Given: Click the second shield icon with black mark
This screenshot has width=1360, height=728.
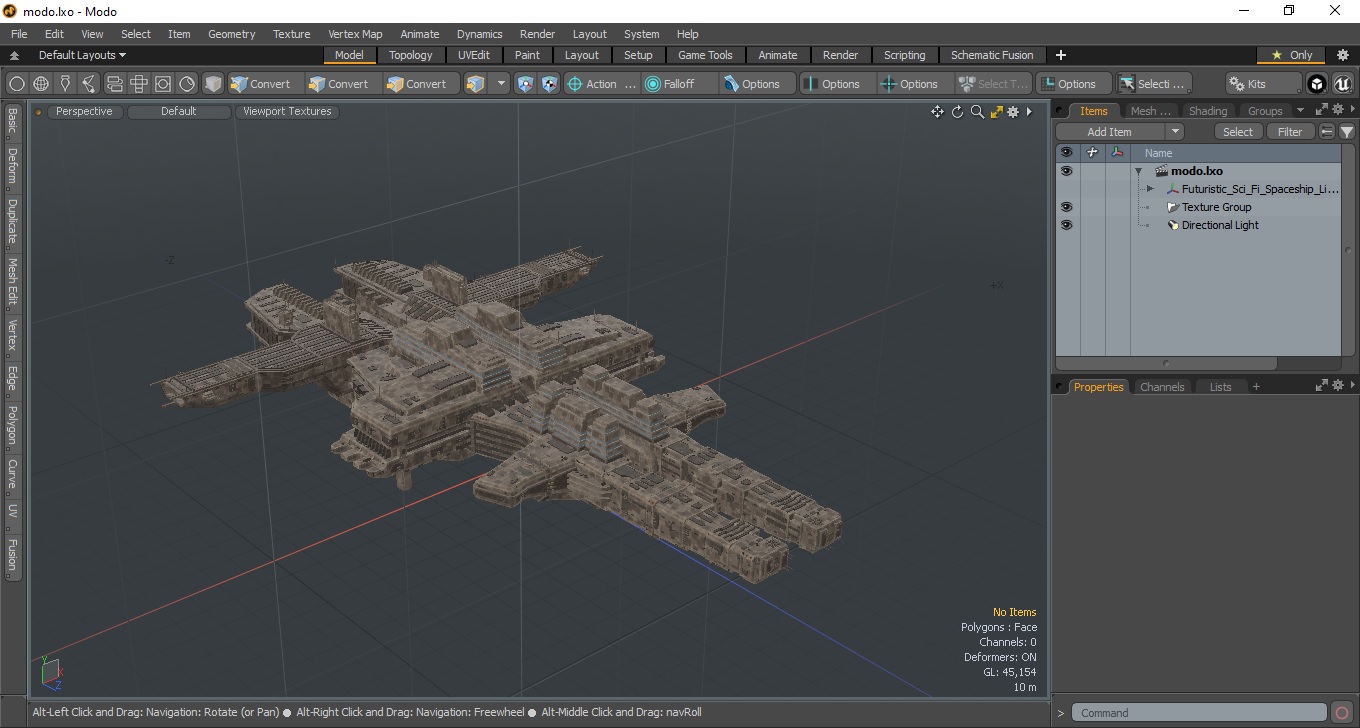Looking at the screenshot, I should [x=549, y=84].
